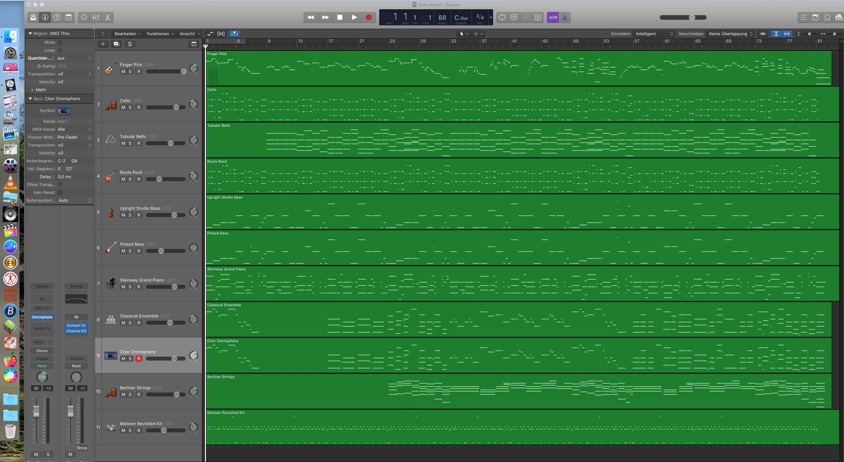Toggle the region Loop checkbox
844x462 pixels.
tap(60, 50)
